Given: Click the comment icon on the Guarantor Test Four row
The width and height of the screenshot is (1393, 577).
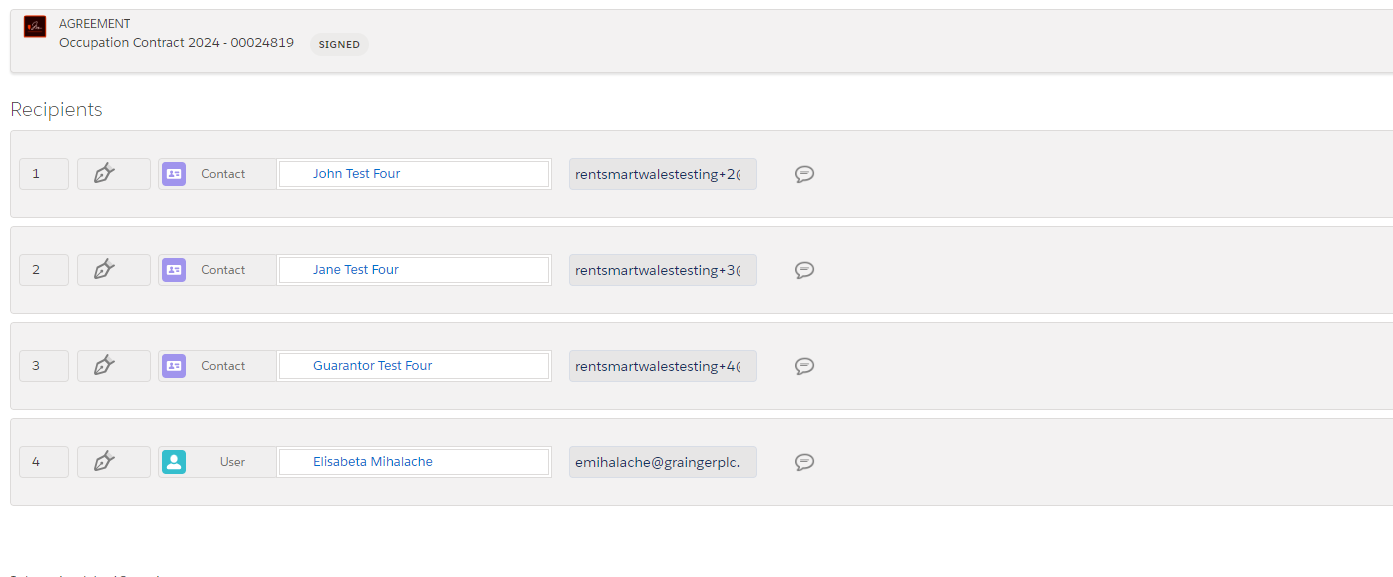Looking at the screenshot, I should point(804,365).
